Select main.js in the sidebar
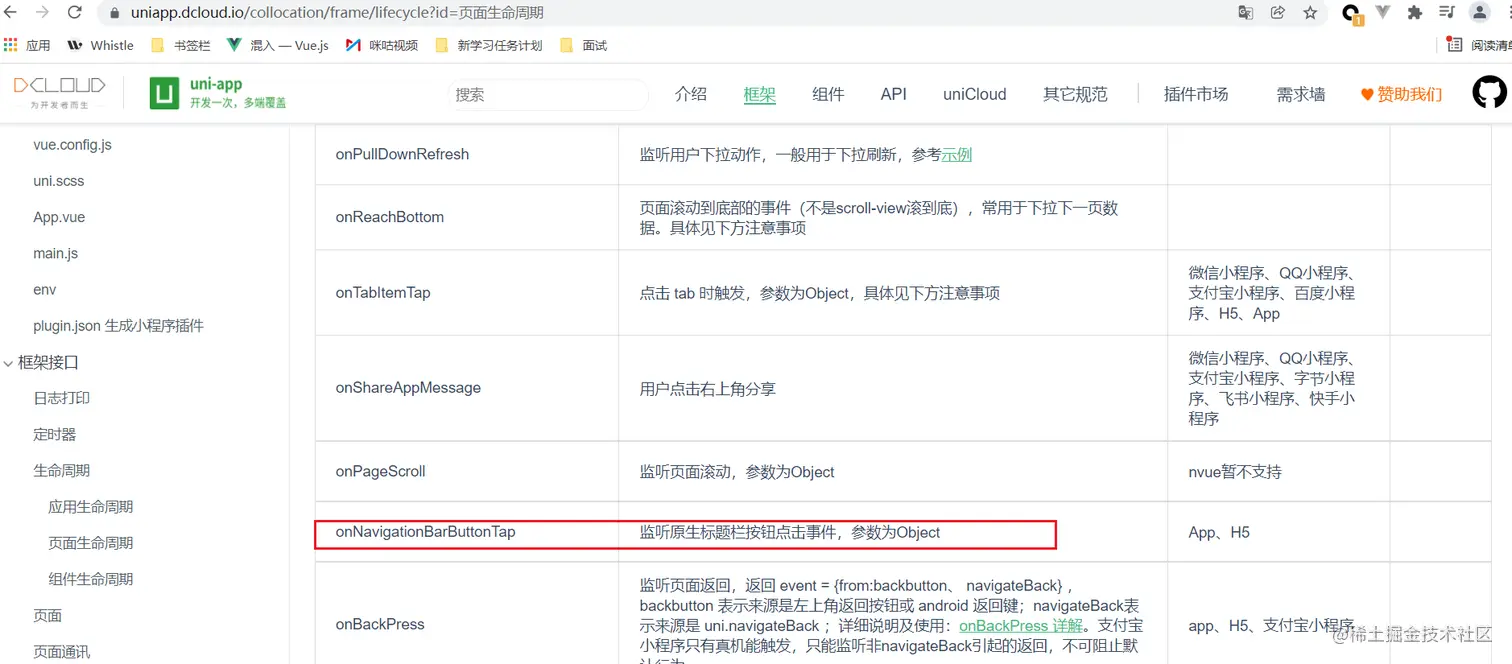The height and width of the screenshot is (664, 1512). (56, 253)
